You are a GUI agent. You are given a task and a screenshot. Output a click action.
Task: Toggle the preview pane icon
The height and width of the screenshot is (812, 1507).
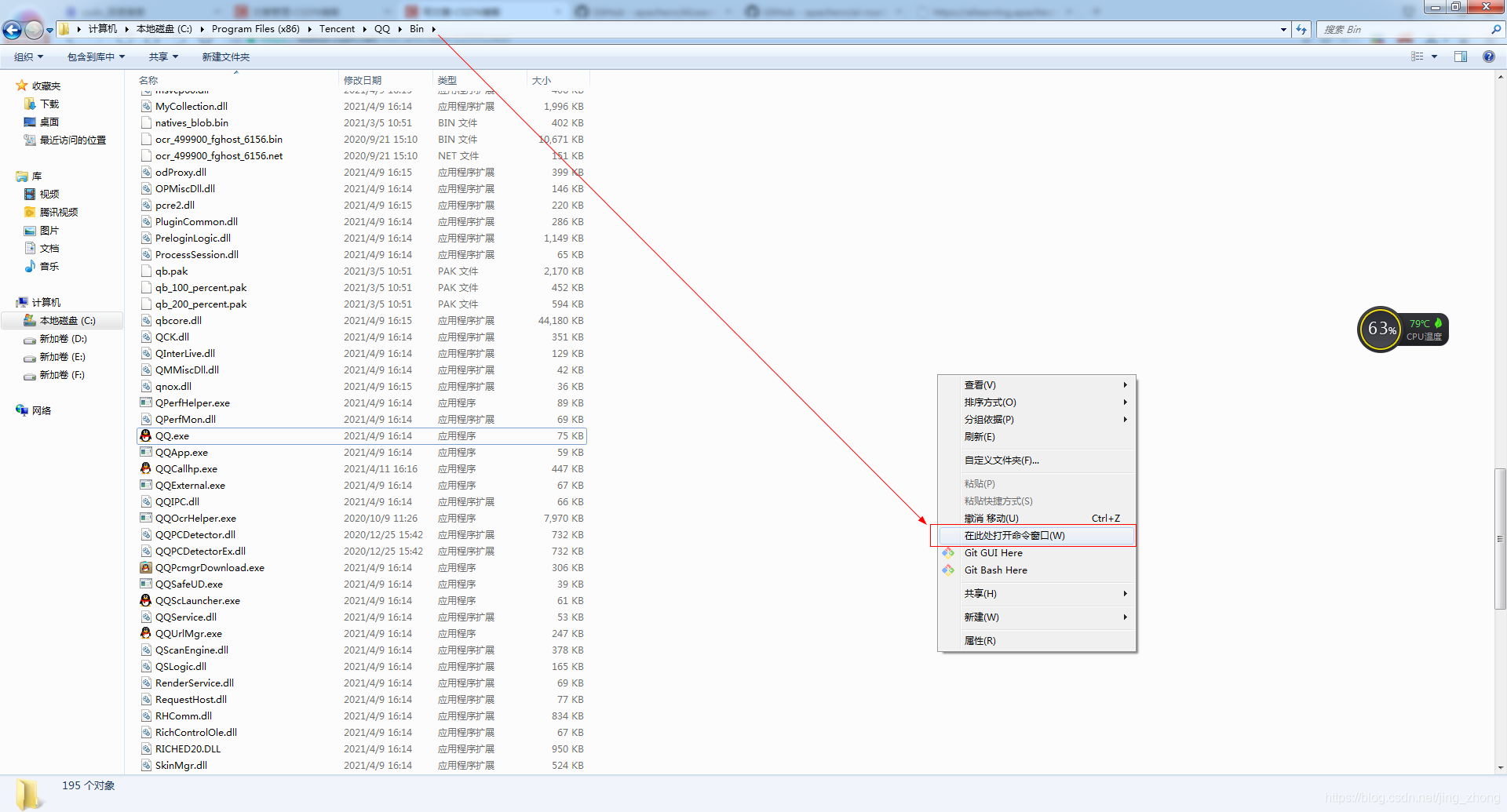click(1461, 56)
